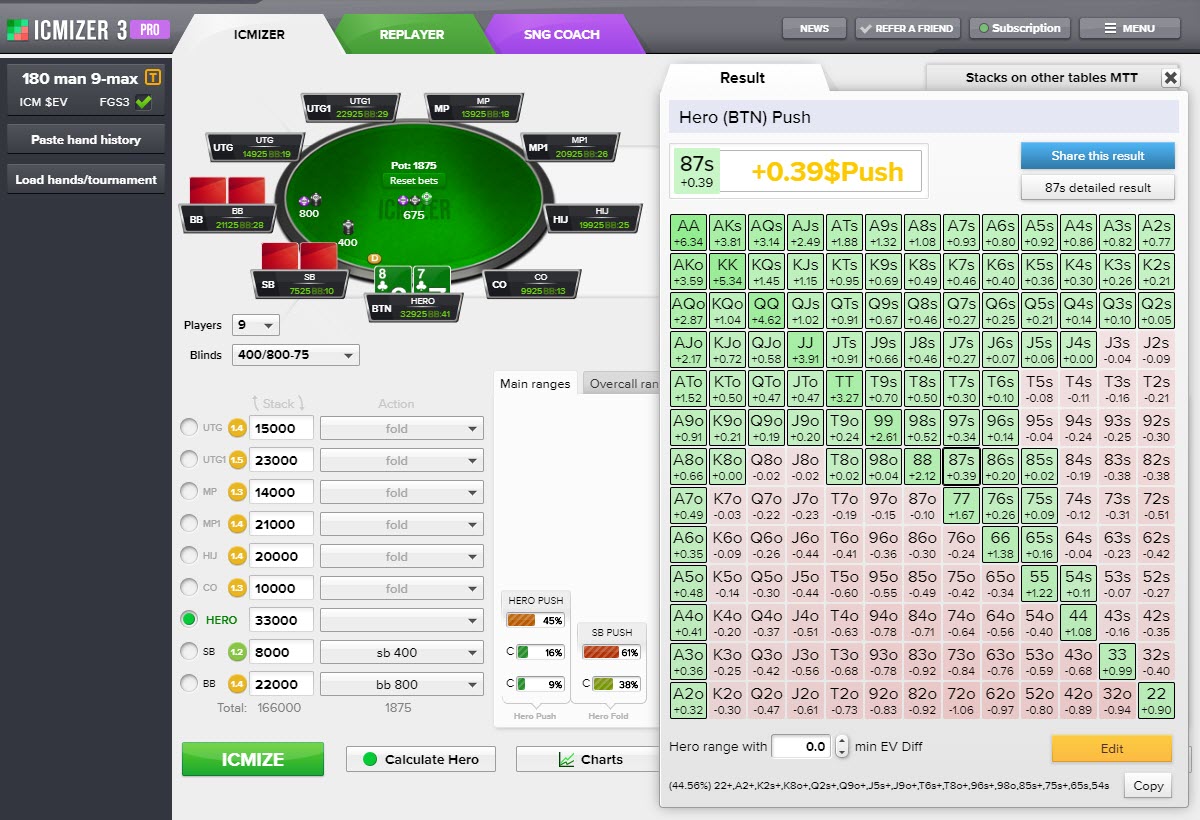Click the chart icon on Charts button

[x=566, y=760]
